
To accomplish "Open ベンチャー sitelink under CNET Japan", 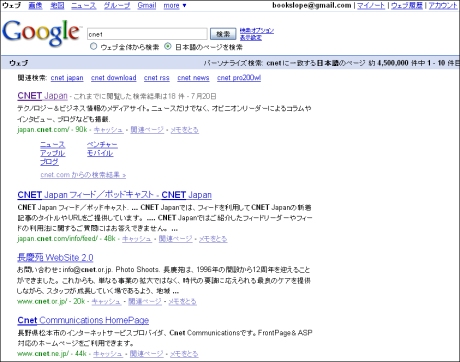I will coord(102,145).
